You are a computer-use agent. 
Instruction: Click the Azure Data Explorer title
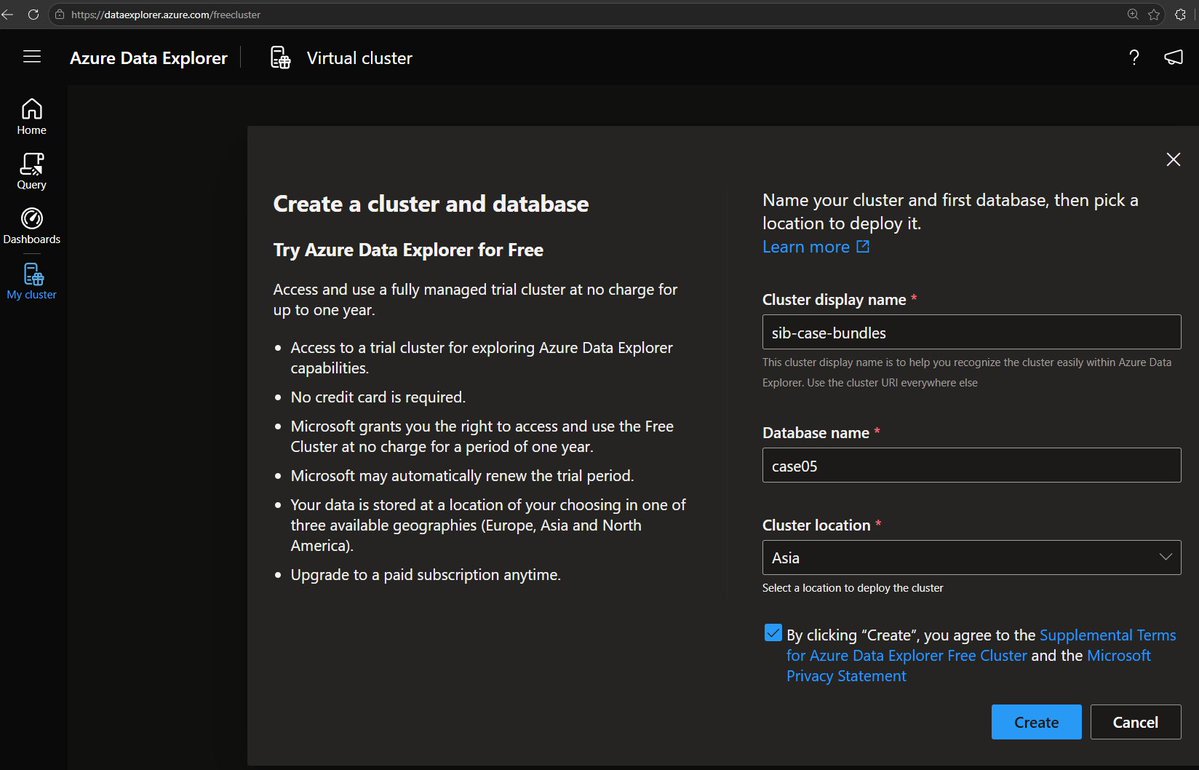coord(148,58)
